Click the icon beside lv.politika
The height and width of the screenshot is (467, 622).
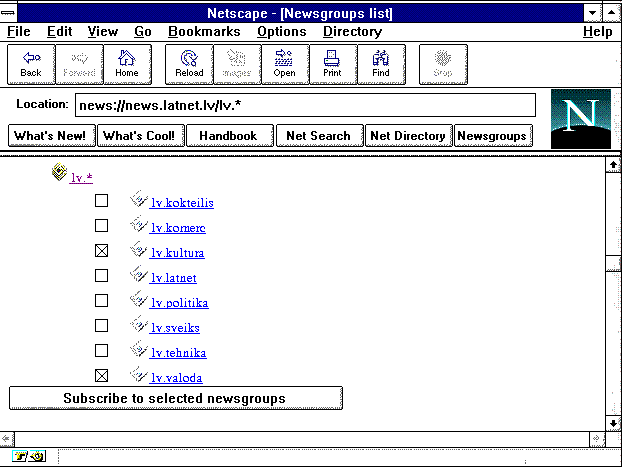pyautogui.click(x=139, y=298)
